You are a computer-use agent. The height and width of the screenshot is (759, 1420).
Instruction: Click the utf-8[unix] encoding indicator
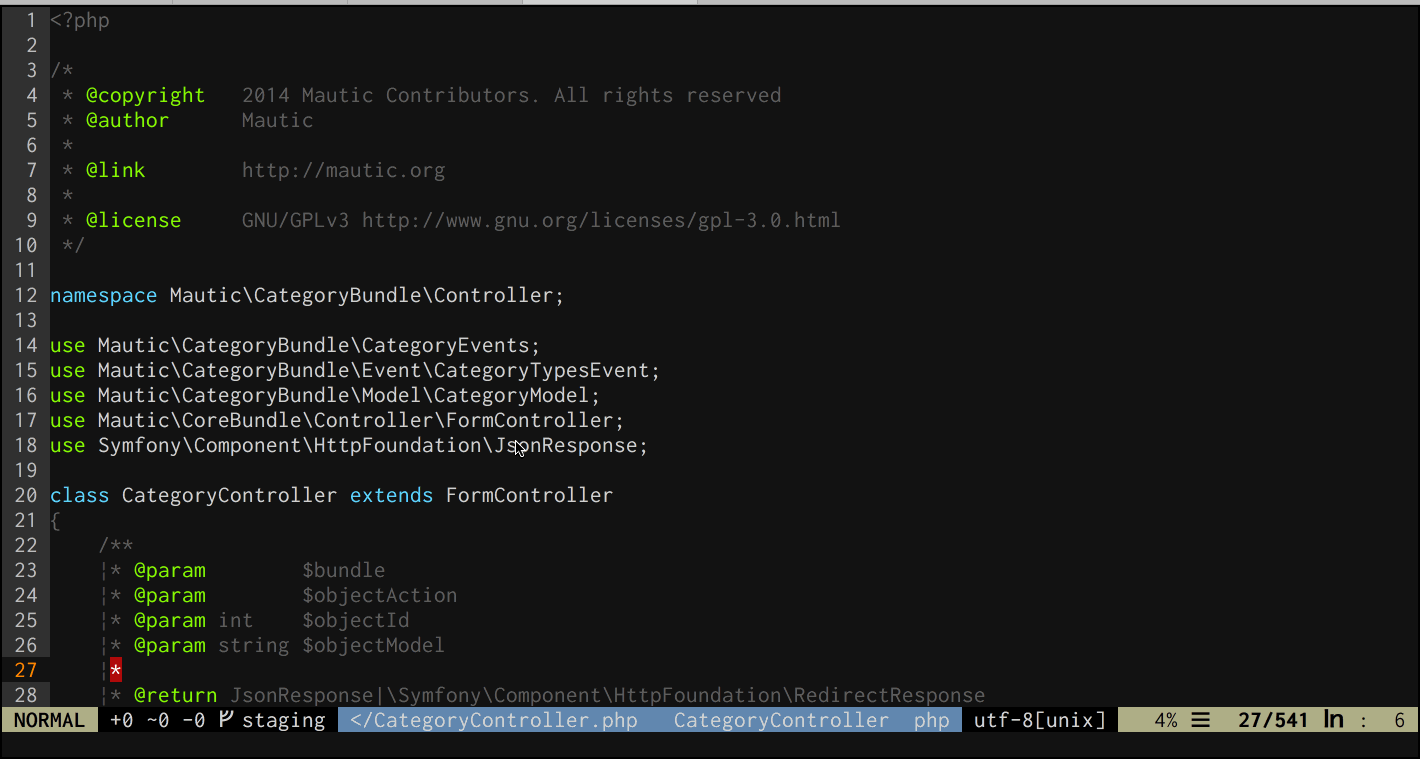tap(1039, 720)
